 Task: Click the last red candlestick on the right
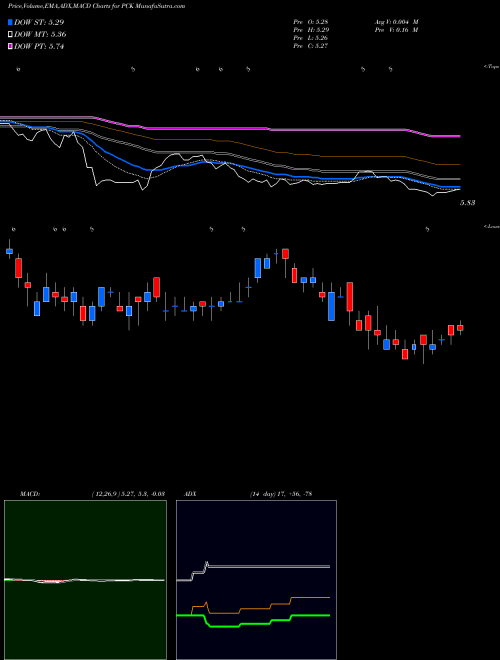[x=460, y=327]
